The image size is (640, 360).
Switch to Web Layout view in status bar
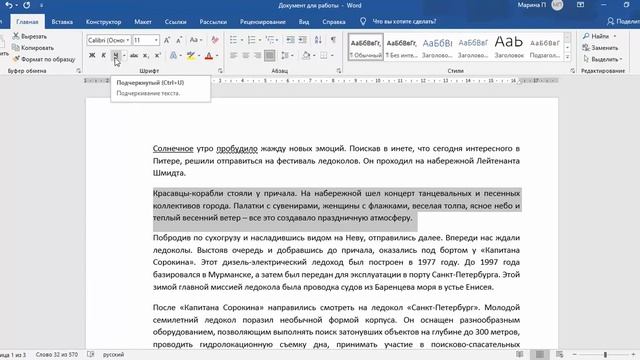560,354
